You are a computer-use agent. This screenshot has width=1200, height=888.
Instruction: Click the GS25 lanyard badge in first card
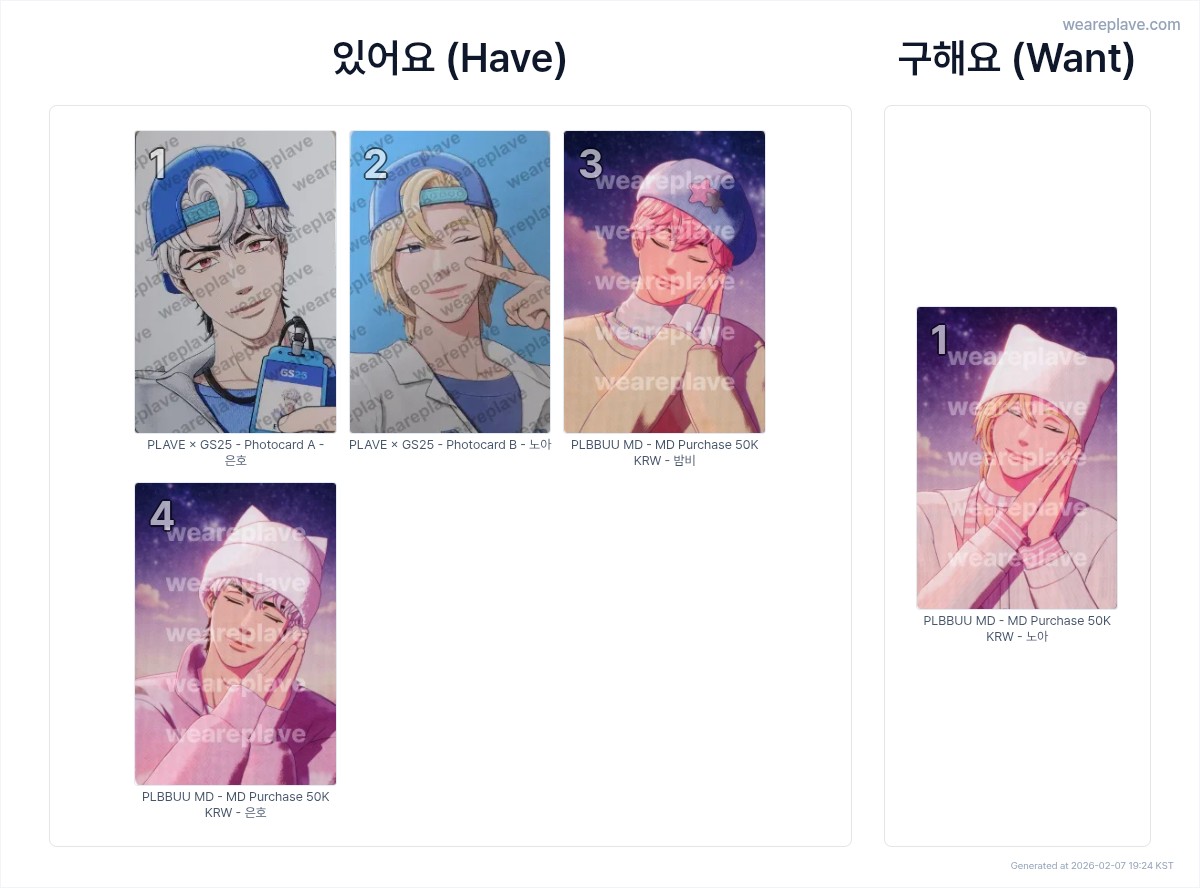point(293,385)
